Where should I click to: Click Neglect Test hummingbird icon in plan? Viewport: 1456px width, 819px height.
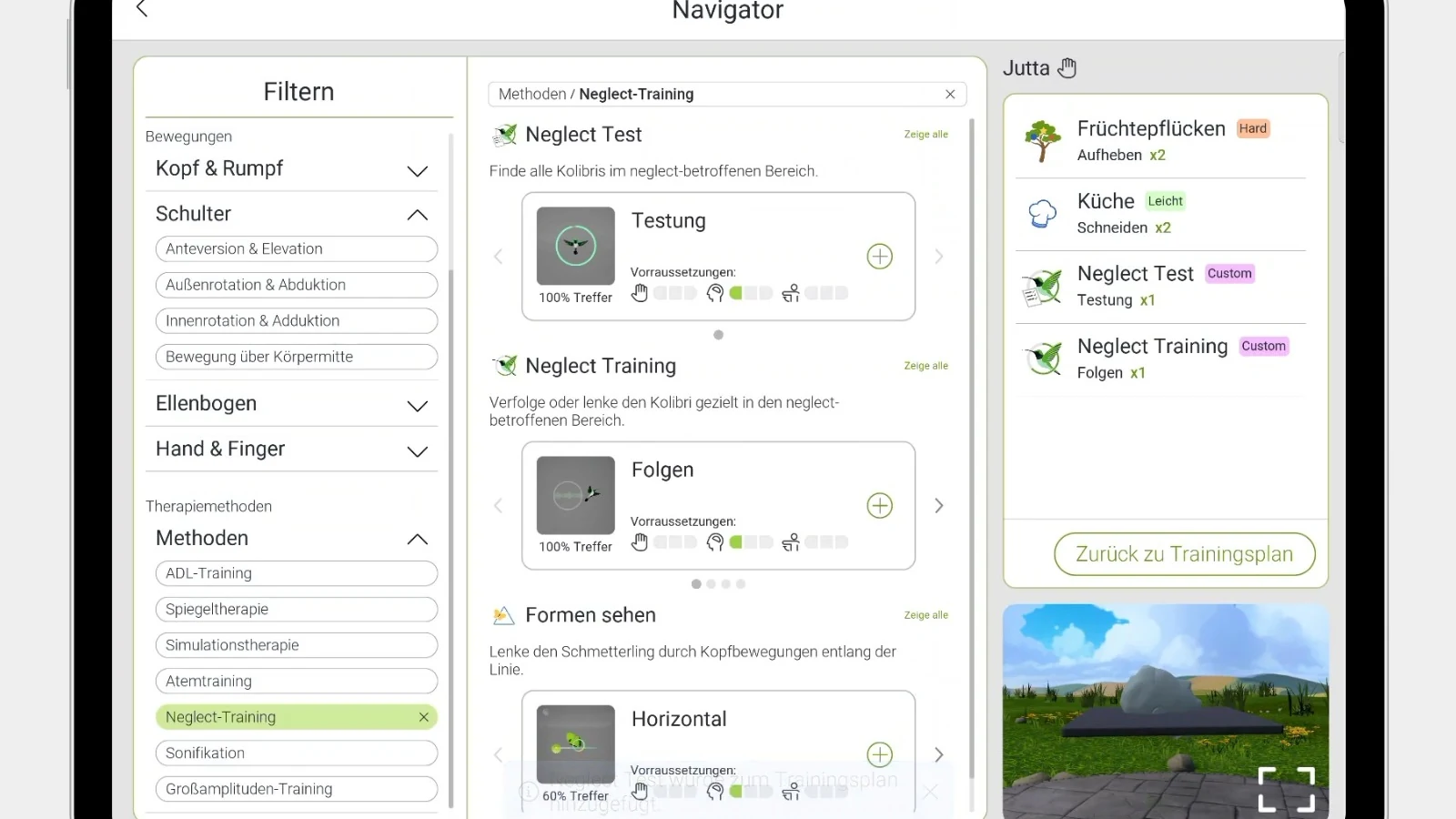(1042, 287)
